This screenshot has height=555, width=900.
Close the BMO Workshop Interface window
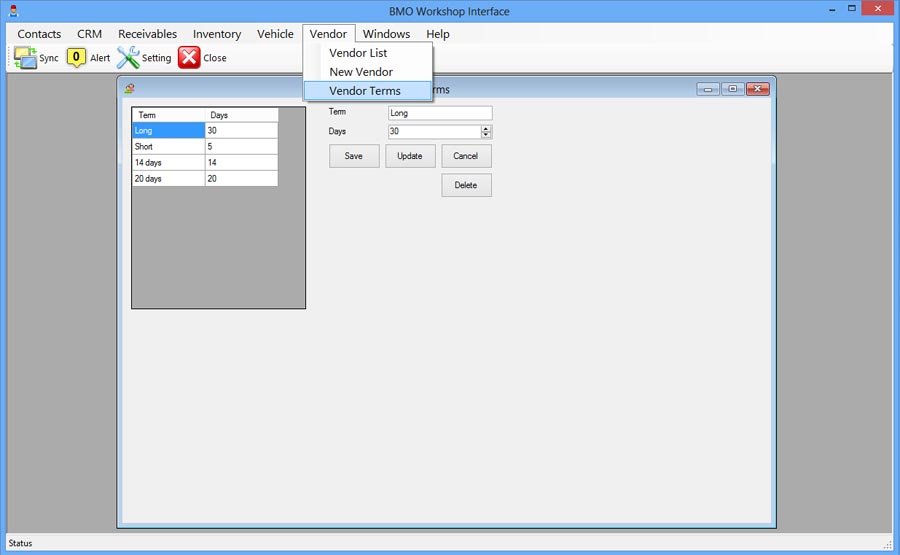click(x=879, y=9)
